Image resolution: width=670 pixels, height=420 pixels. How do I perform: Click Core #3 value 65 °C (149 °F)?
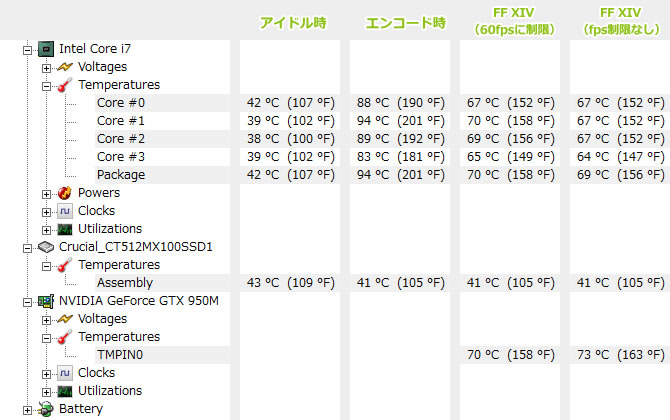(511, 157)
